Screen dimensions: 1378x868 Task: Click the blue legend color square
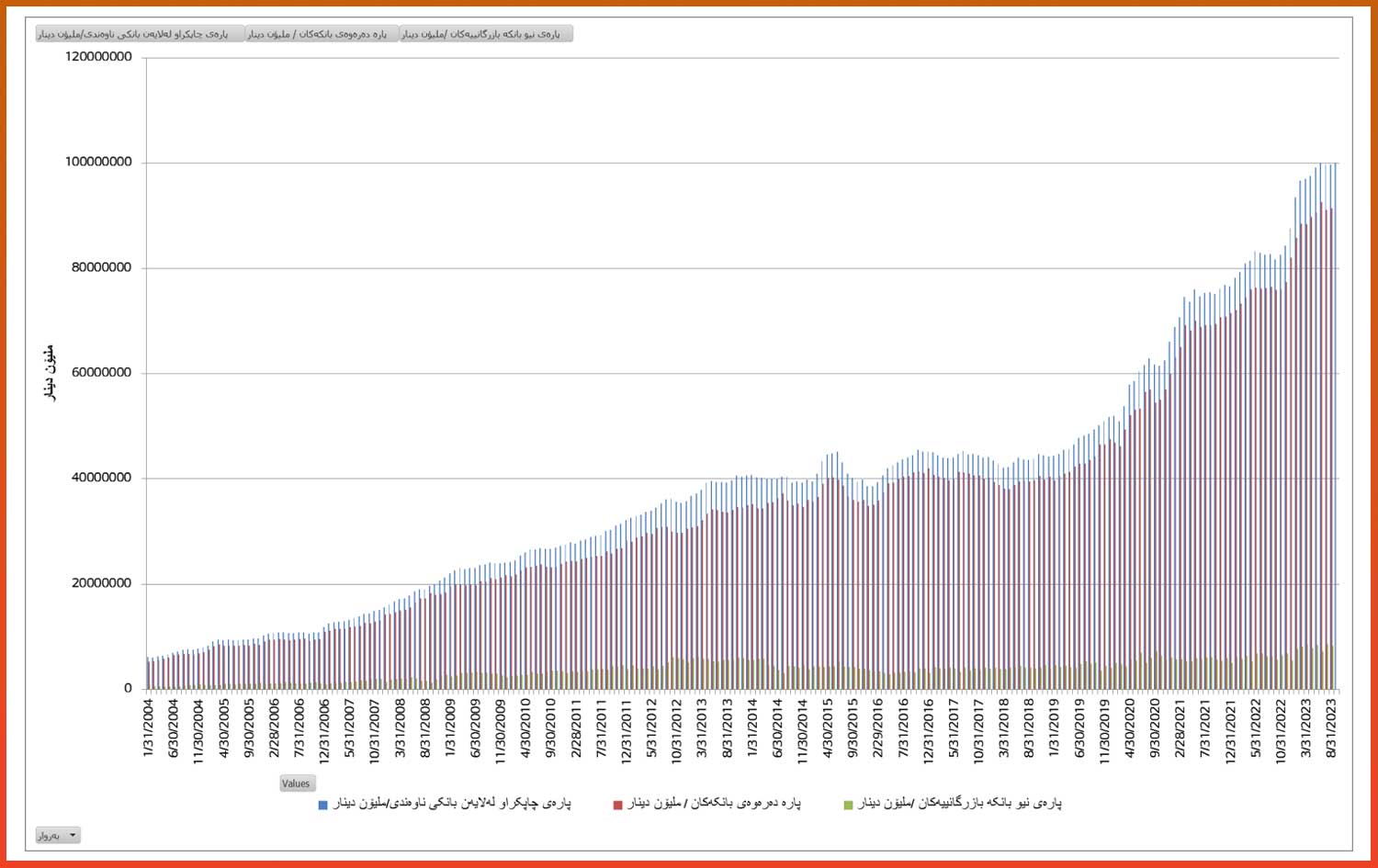tap(322, 806)
